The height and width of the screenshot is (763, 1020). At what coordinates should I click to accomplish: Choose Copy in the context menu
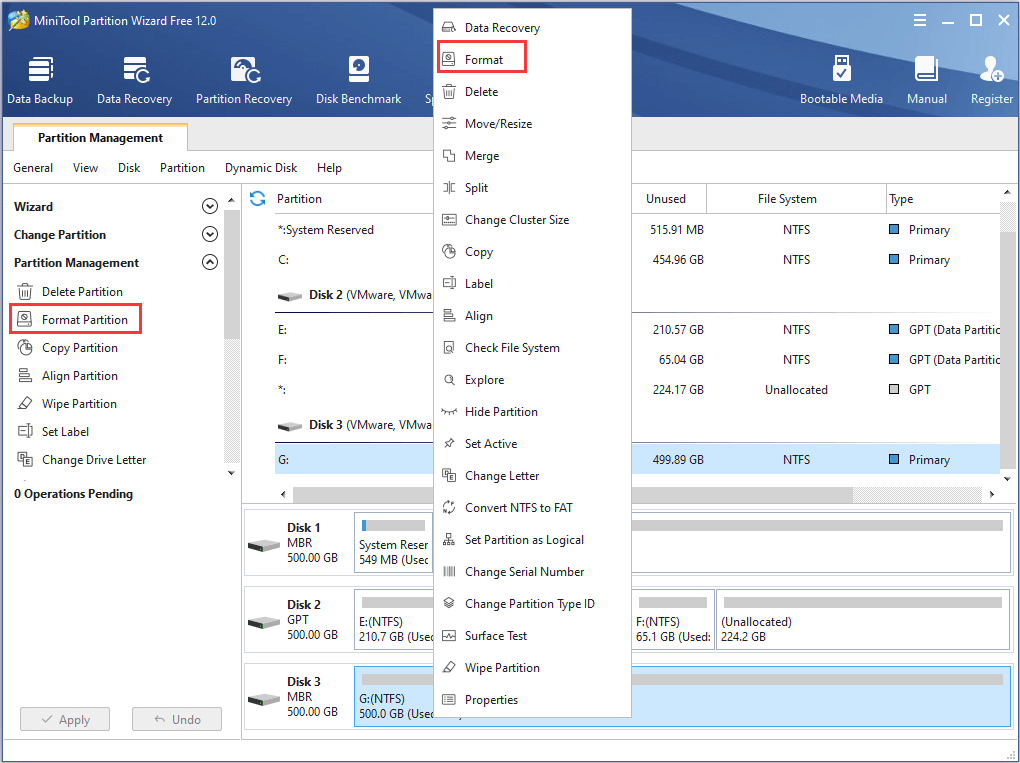532,252
